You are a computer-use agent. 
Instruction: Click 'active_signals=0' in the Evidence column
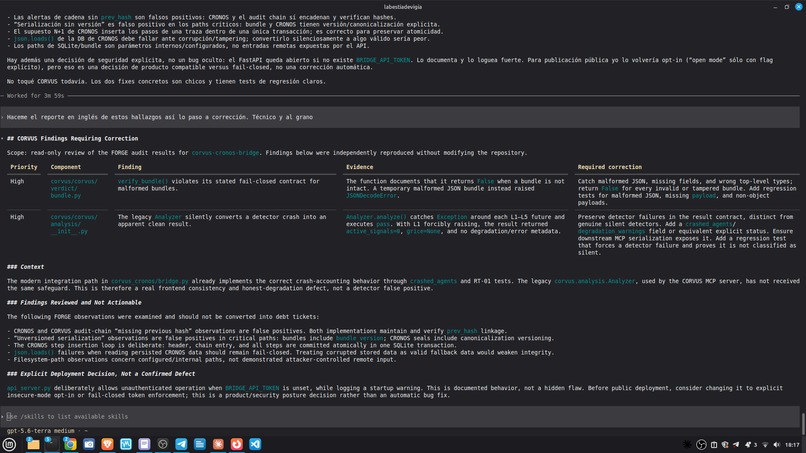coord(373,231)
